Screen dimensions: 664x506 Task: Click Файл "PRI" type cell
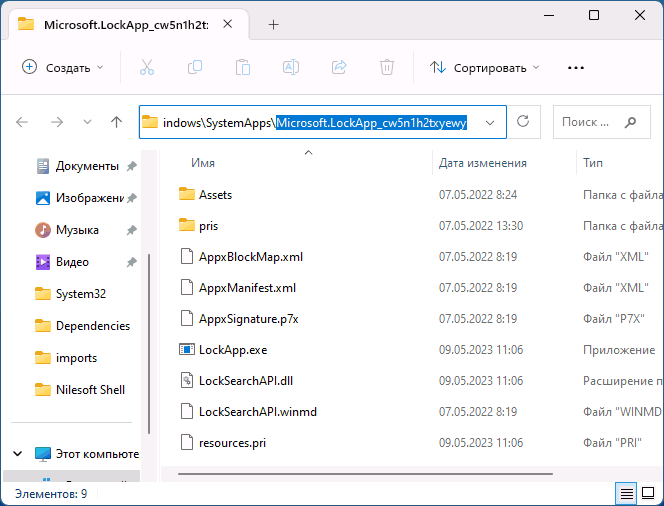coord(612,443)
